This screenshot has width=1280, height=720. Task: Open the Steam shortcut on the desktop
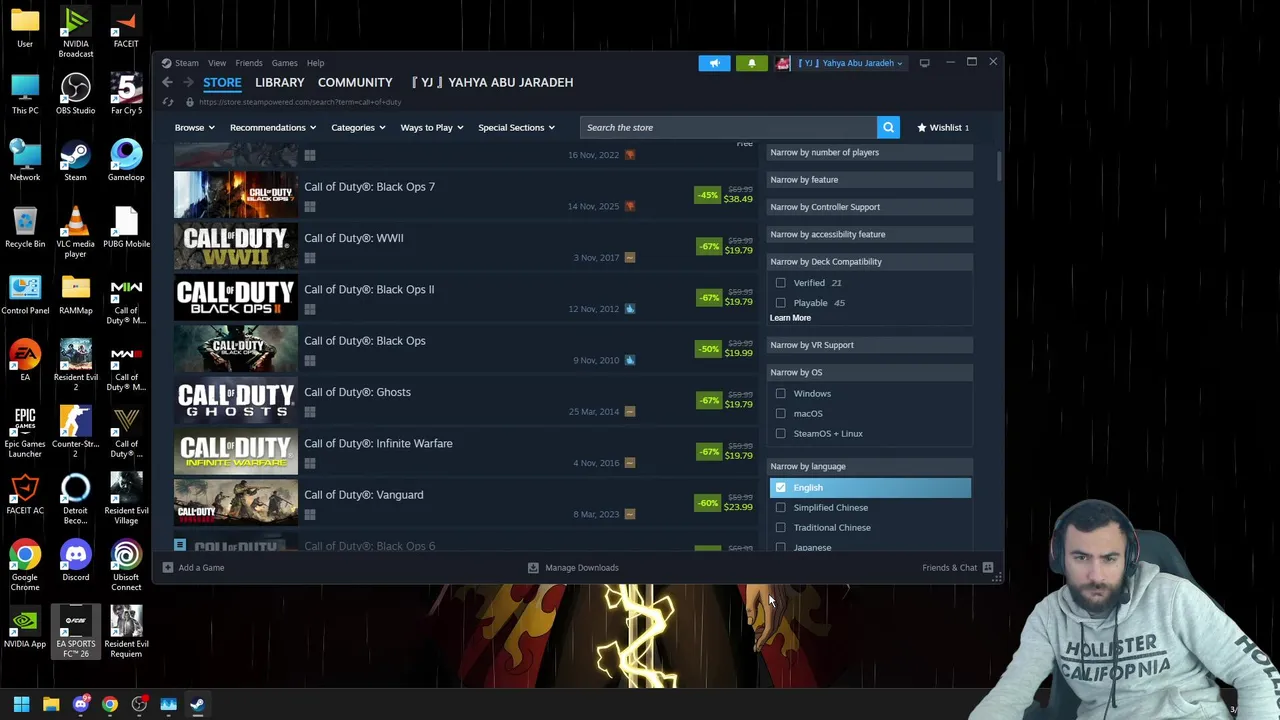(x=75, y=161)
